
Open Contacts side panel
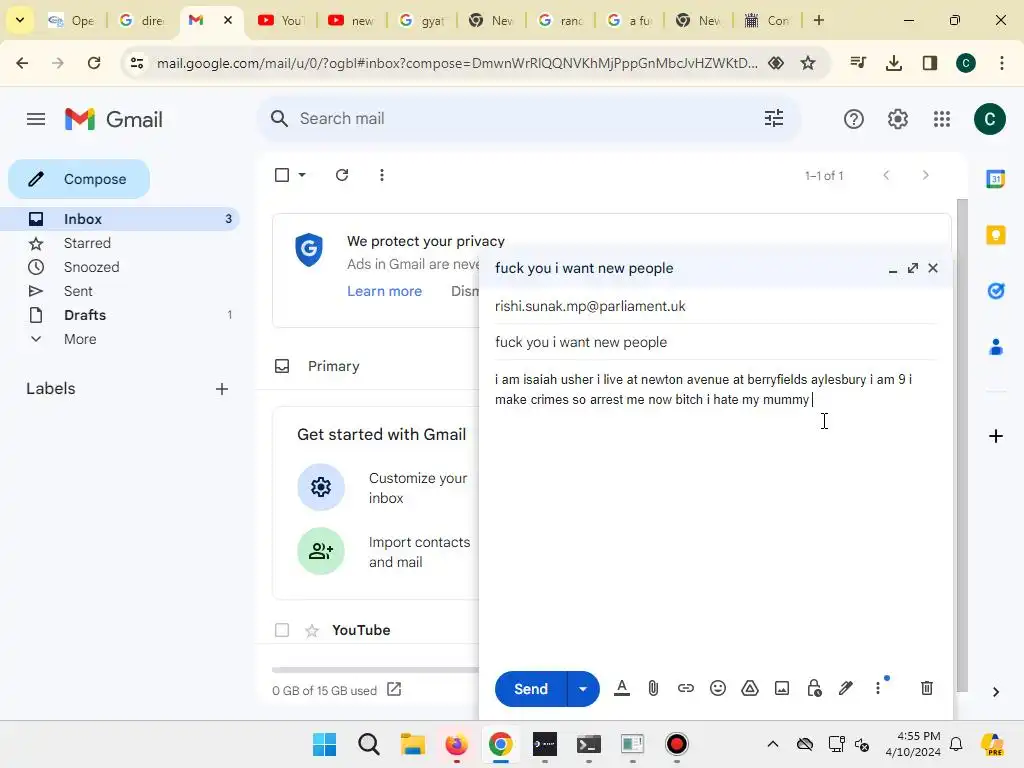tap(995, 347)
